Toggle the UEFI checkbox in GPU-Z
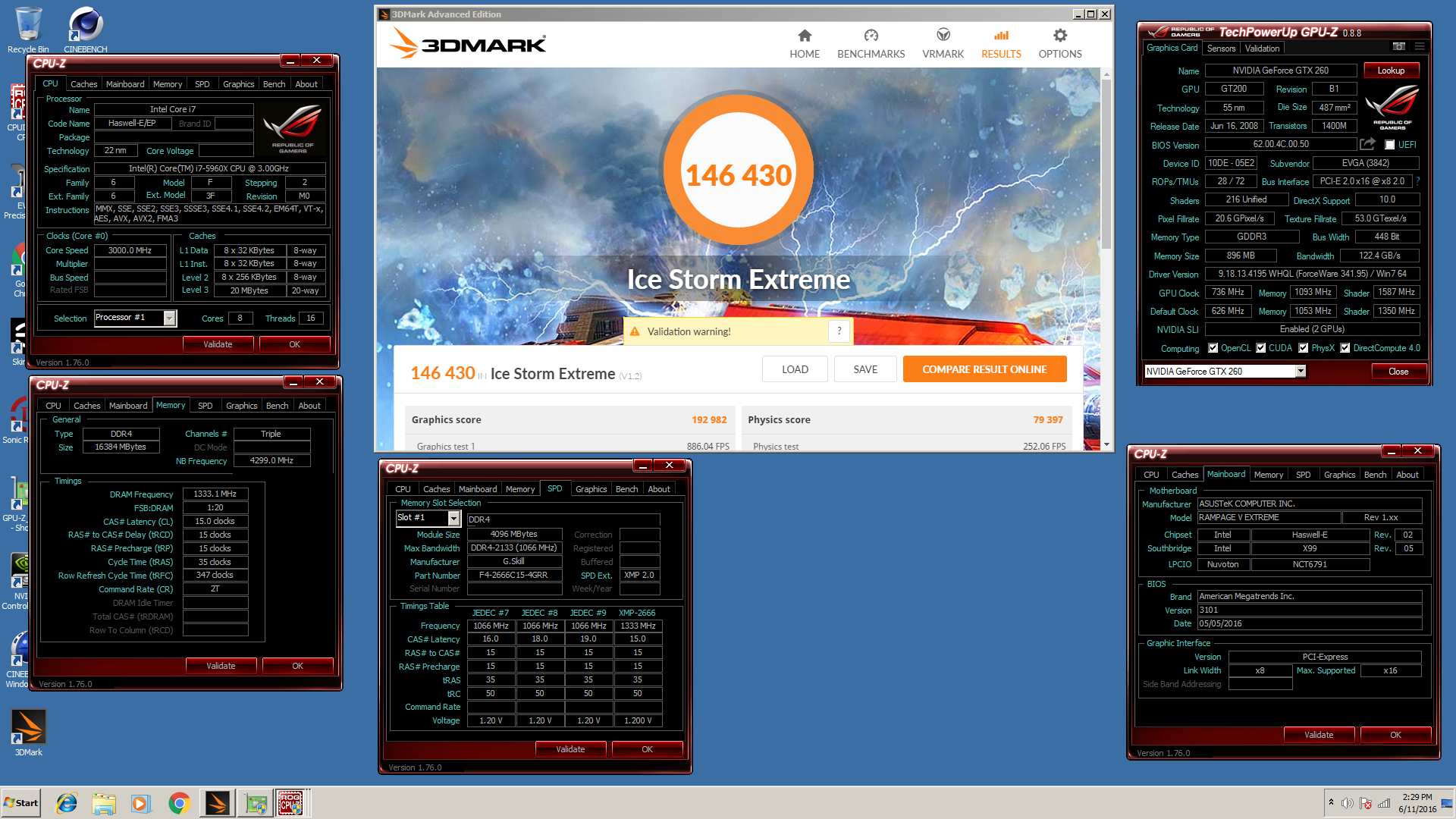The width and height of the screenshot is (1456, 819). point(1390,145)
